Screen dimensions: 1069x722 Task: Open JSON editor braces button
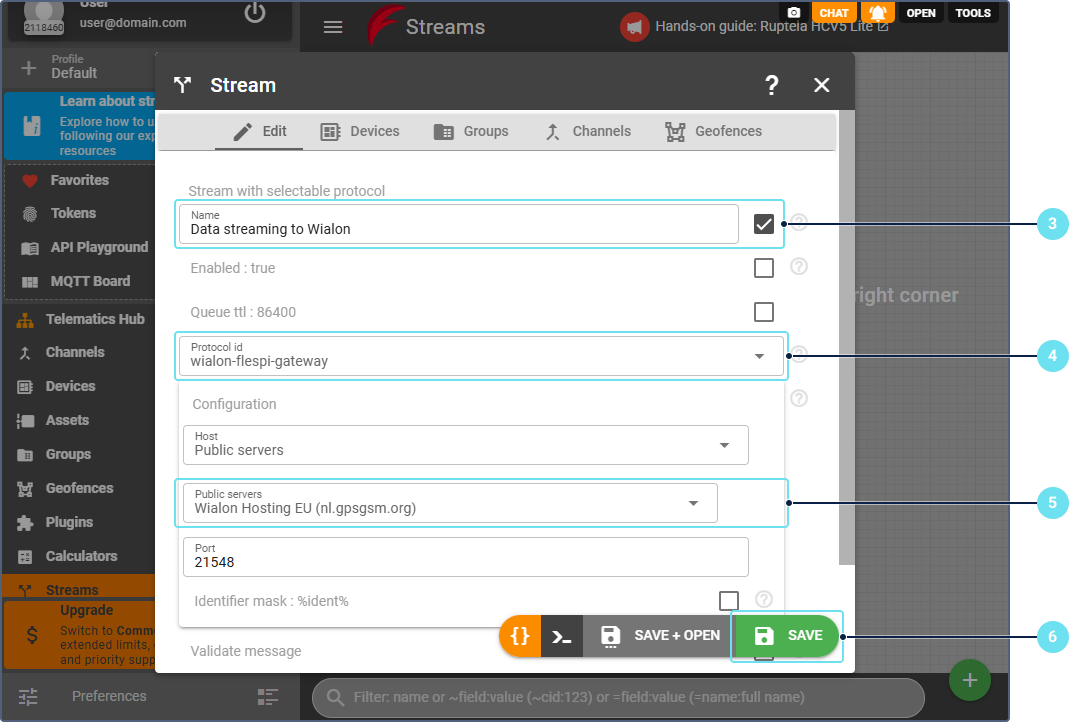tap(520, 635)
